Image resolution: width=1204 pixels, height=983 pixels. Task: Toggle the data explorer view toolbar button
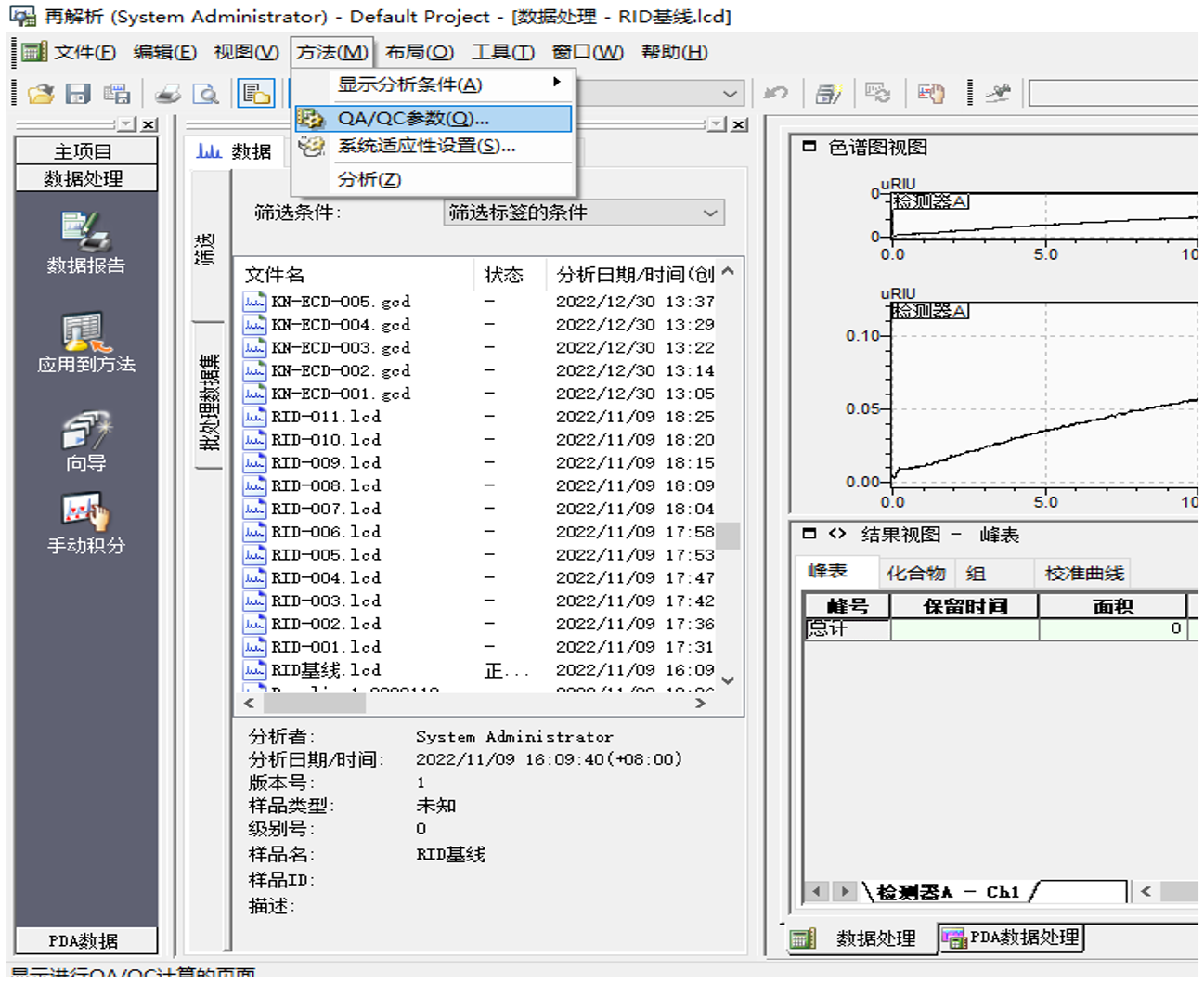click(255, 94)
